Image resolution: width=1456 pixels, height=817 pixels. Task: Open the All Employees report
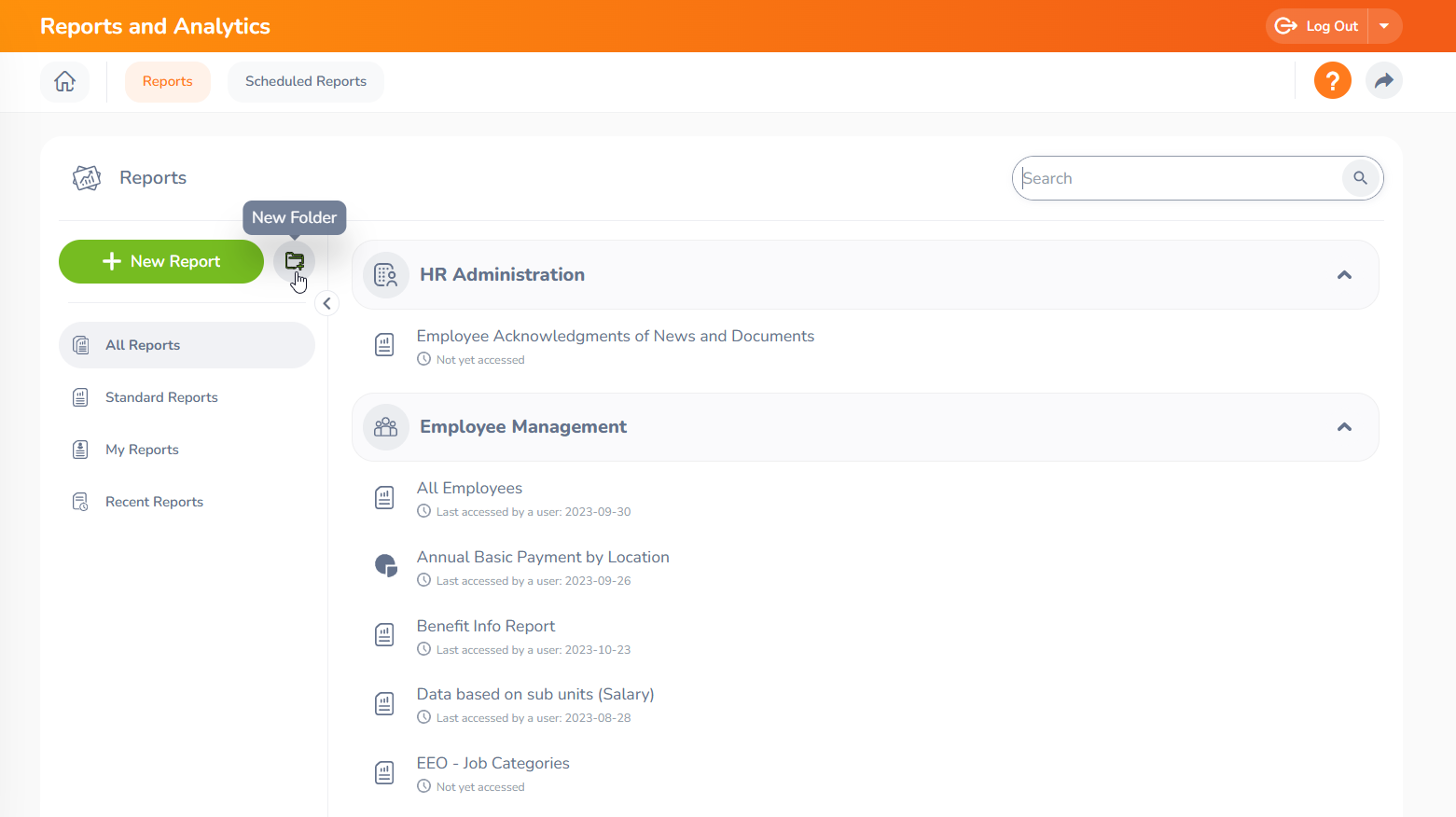point(469,488)
